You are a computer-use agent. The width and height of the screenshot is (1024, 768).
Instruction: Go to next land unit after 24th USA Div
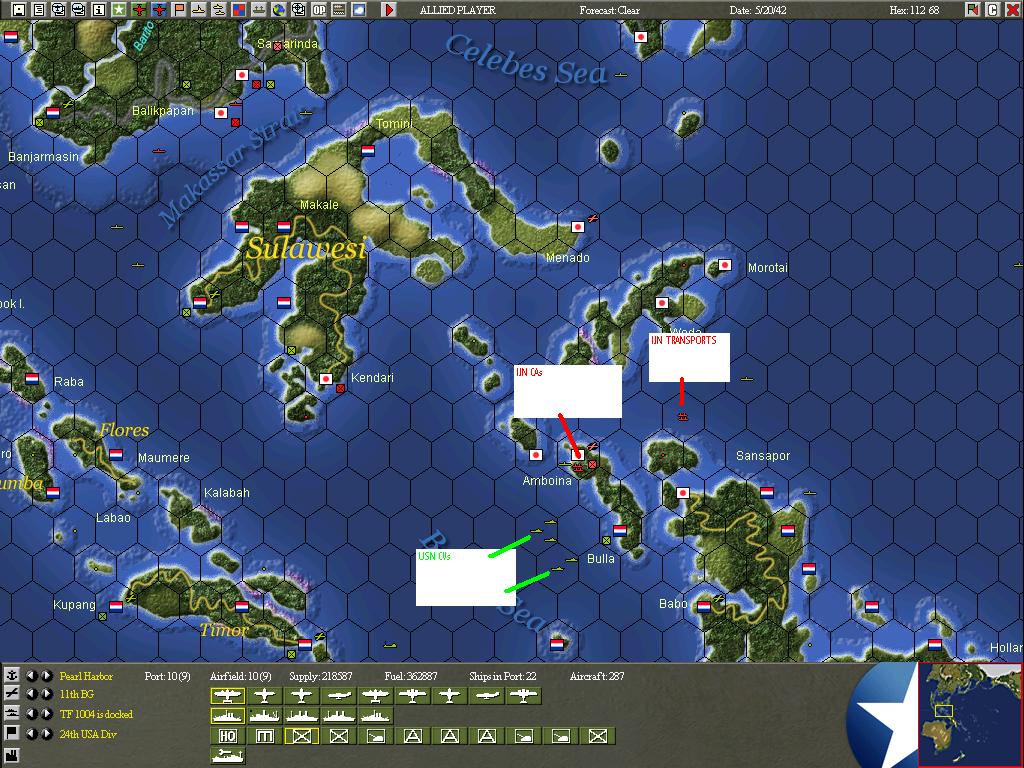46,733
